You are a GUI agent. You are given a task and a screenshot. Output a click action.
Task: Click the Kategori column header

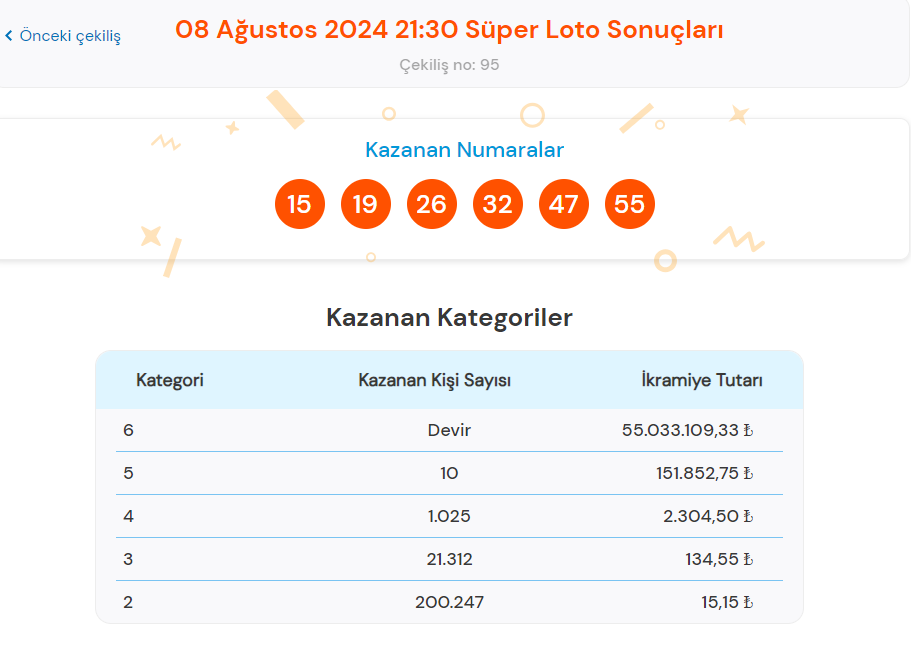point(170,380)
